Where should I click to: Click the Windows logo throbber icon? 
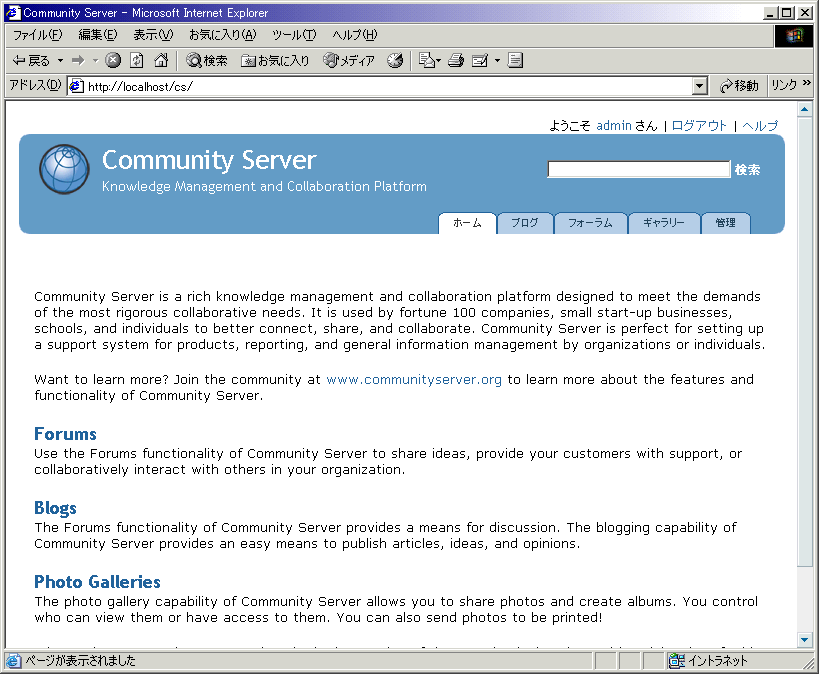pyautogui.click(x=794, y=36)
